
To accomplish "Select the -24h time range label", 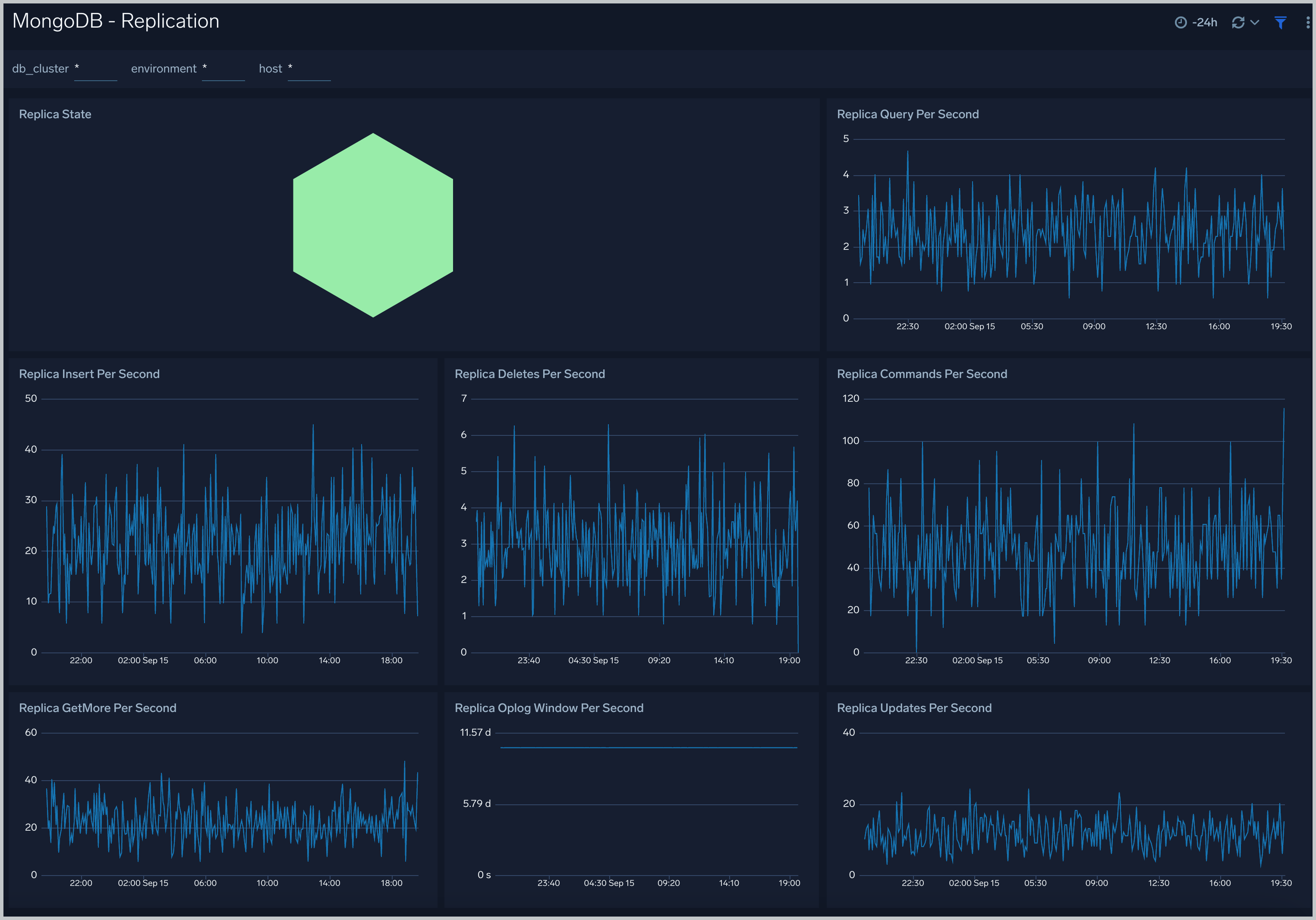I will pos(1204,22).
